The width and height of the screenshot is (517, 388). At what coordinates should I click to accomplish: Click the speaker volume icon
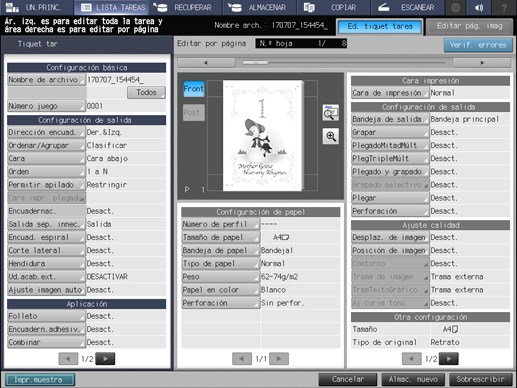(x=479, y=7)
